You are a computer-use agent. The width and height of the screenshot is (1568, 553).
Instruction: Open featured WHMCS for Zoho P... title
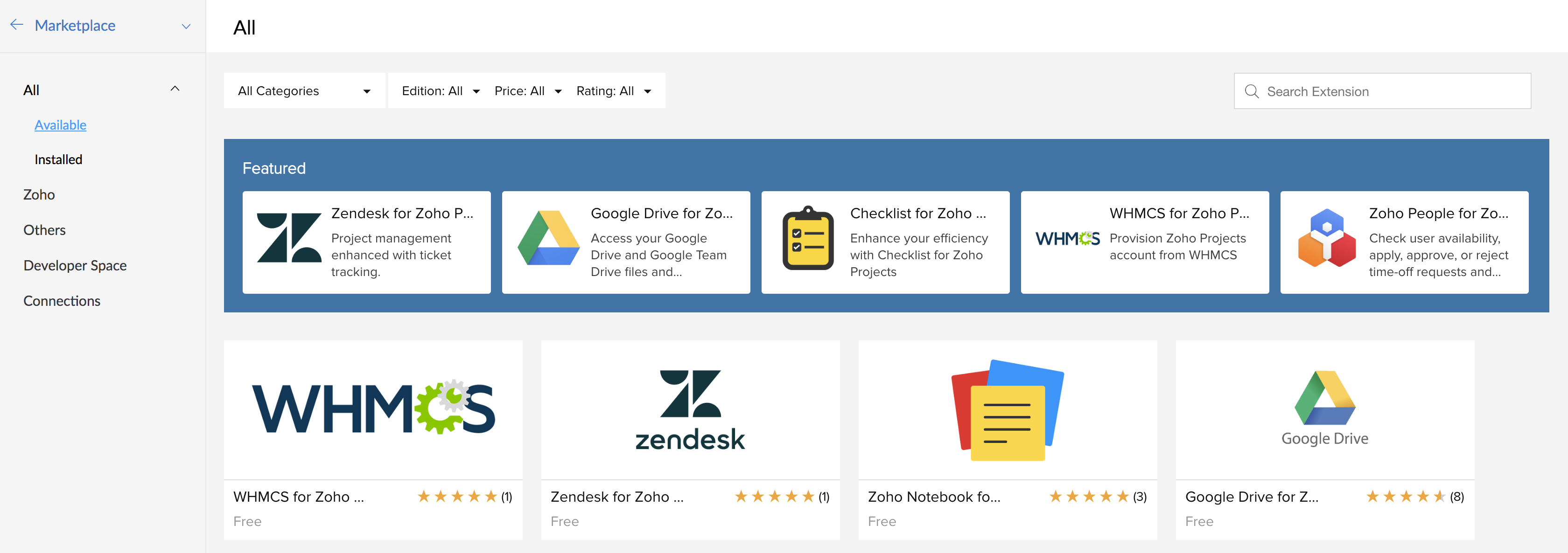pyautogui.click(x=1179, y=214)
